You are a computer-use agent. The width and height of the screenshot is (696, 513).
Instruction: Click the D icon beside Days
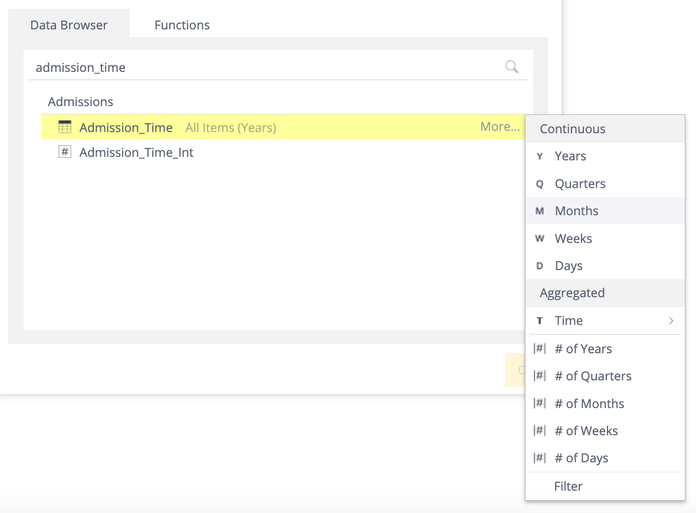coord(540,266)
